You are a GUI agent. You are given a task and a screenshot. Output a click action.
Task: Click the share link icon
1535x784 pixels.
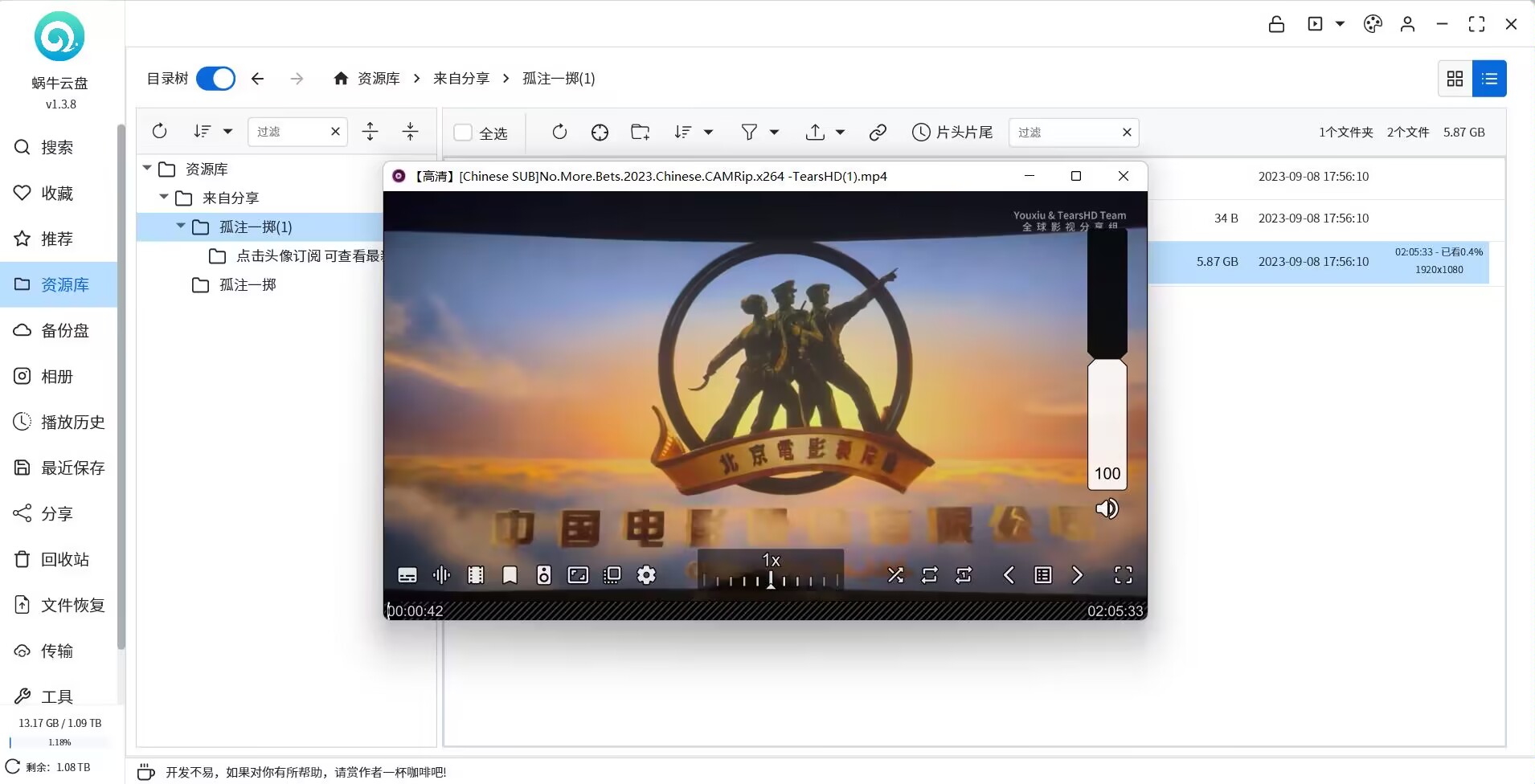878,132
